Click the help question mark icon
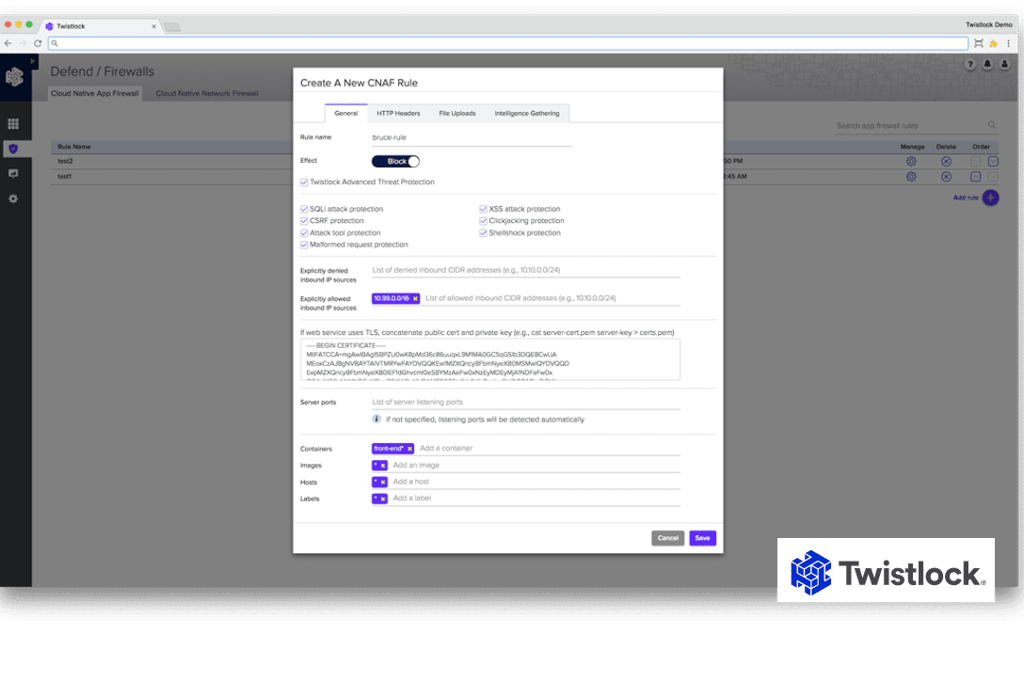 pyautogui.click(x=970, y=64)
